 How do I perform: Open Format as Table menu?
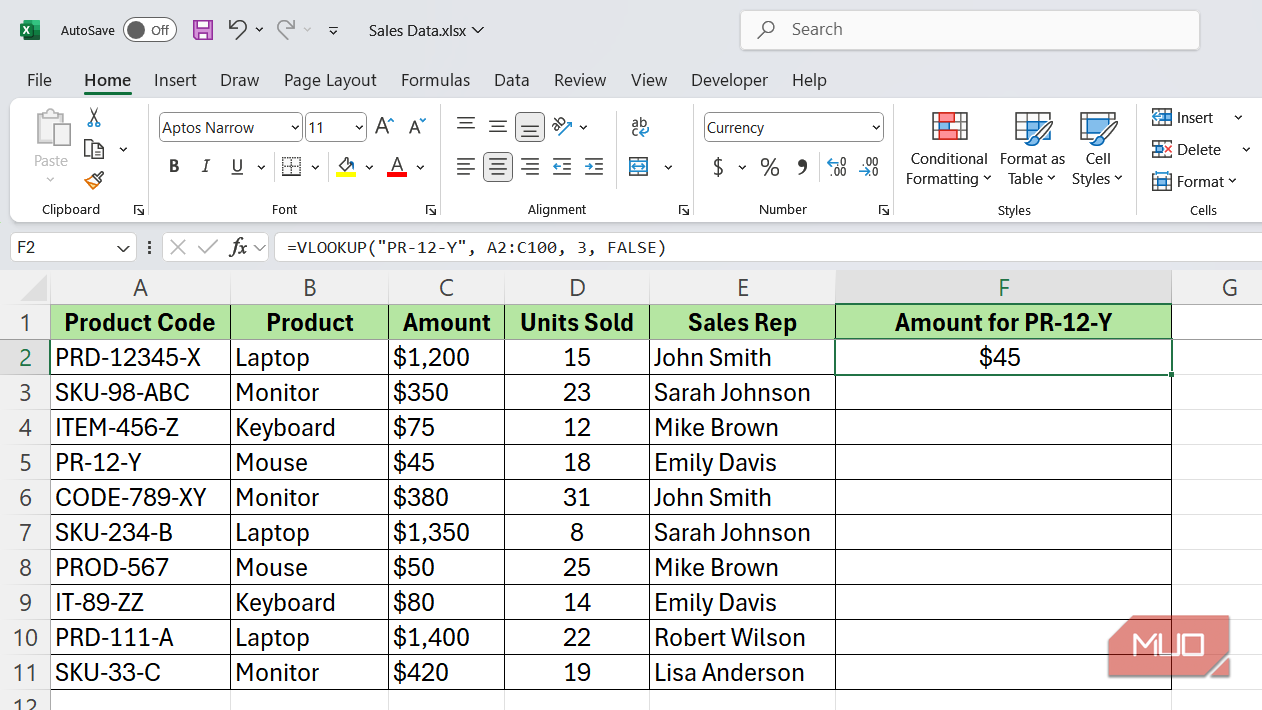click(x=1032, y=148)
